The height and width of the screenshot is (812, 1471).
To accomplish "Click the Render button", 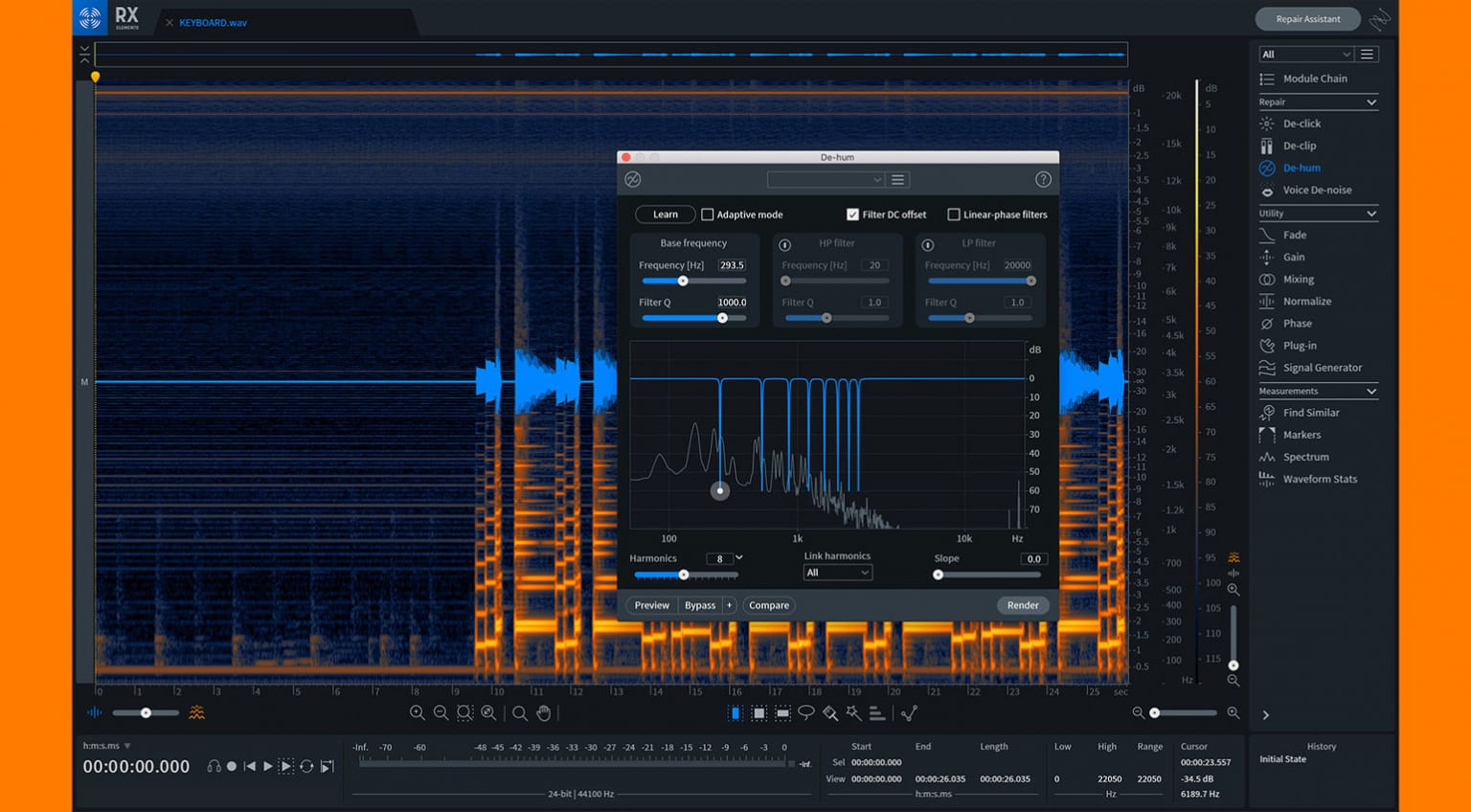I will pyautogui.click(x=1022, y=605).
